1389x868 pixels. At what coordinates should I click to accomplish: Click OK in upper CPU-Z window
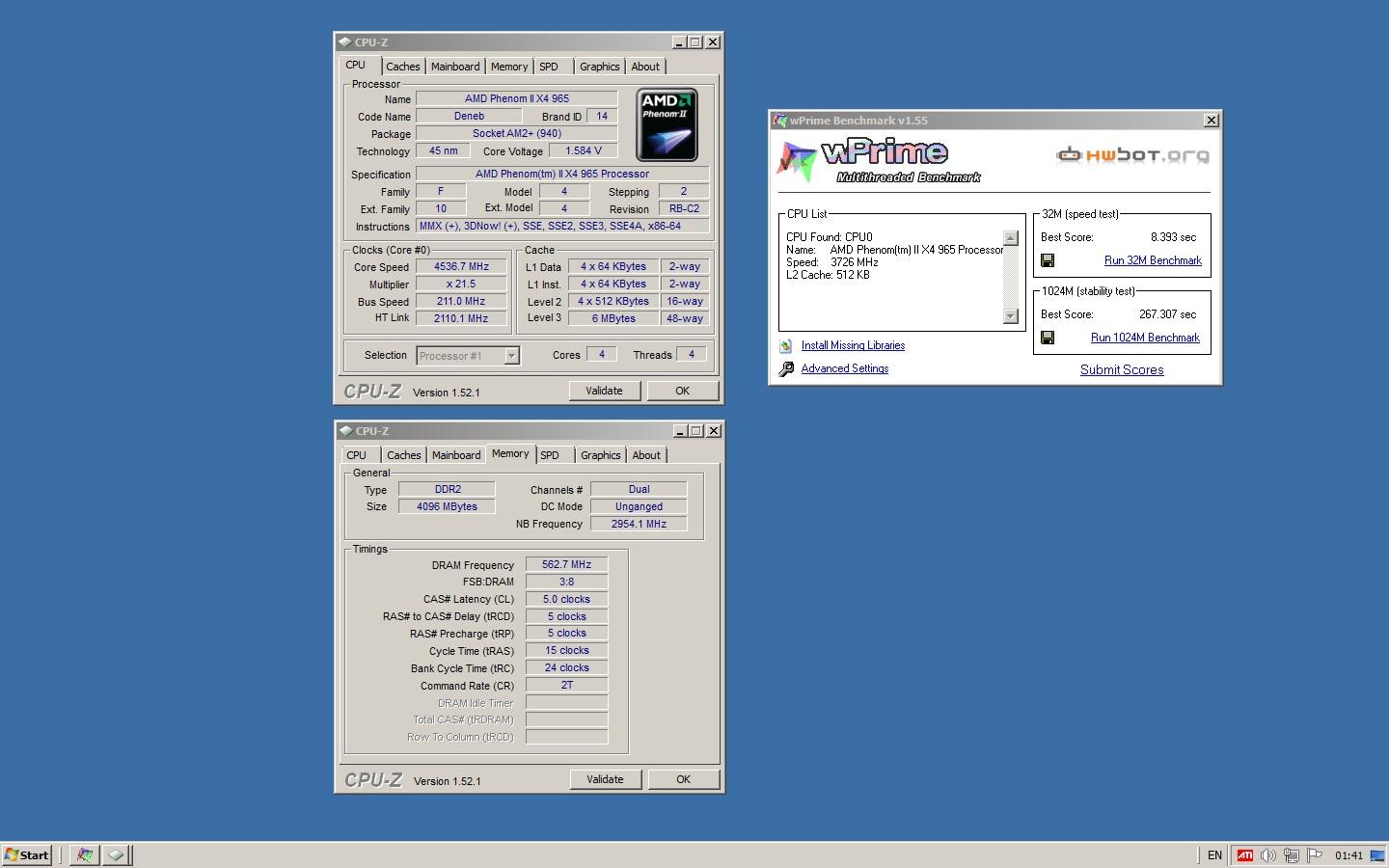(682, 391)
